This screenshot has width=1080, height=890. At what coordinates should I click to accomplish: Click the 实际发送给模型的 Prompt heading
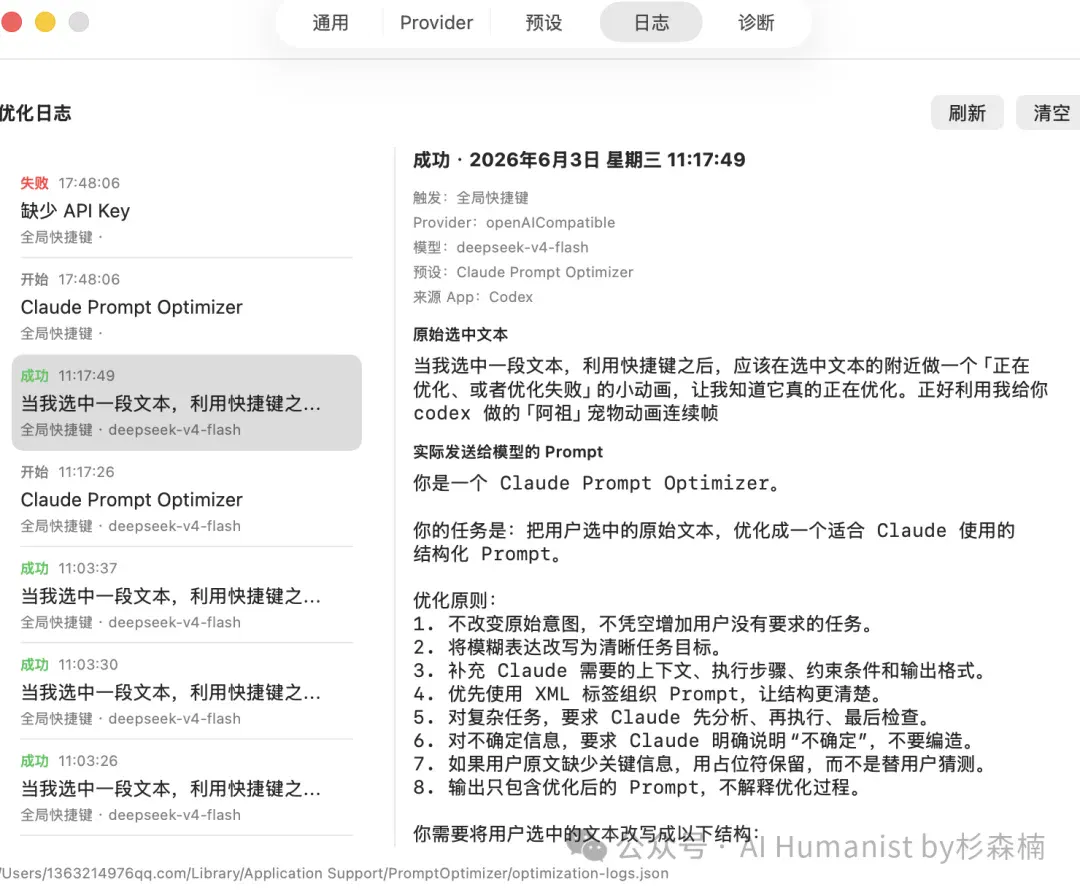(x=508, y=452)
